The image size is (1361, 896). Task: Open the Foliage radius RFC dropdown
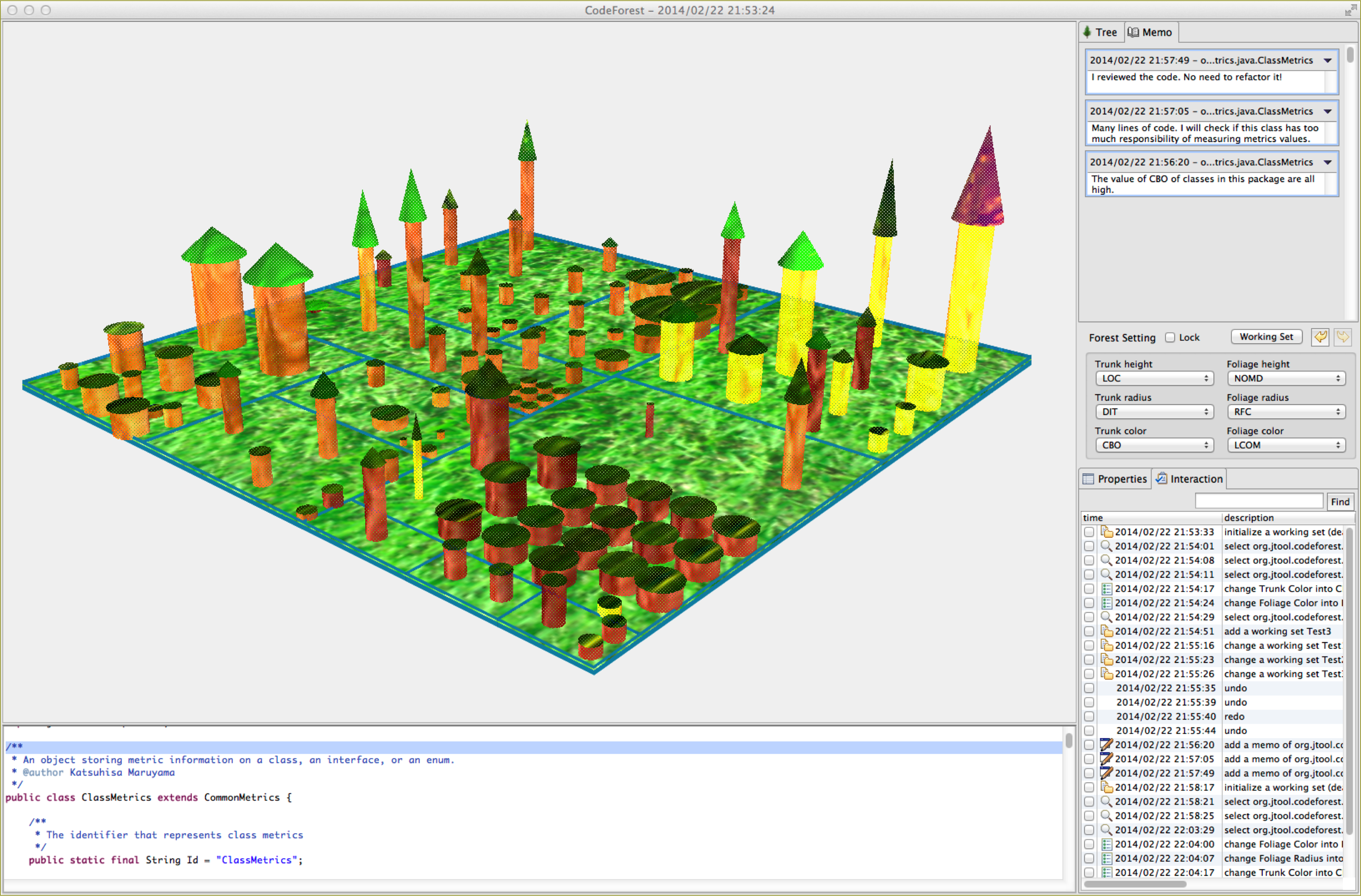click(1286, 412)
